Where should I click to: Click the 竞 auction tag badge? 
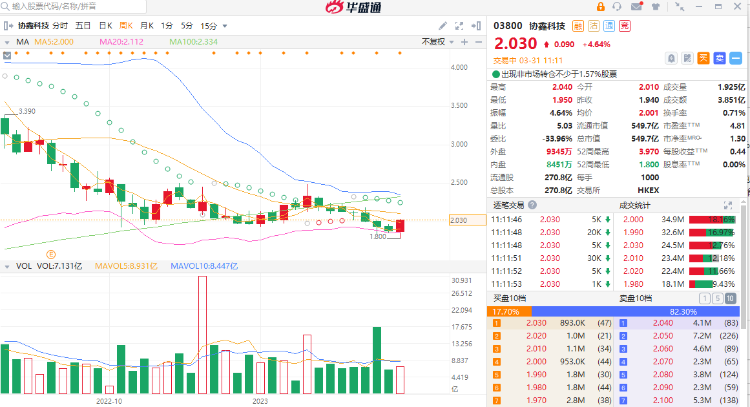(625, 26)
